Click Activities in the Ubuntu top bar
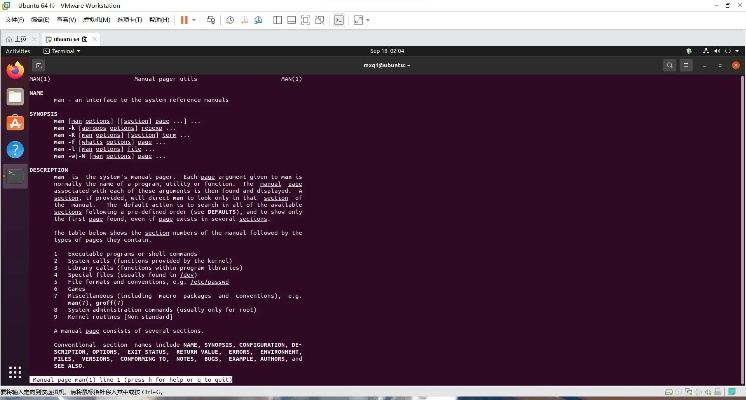 pyautogui.click(x=18, y=50)
